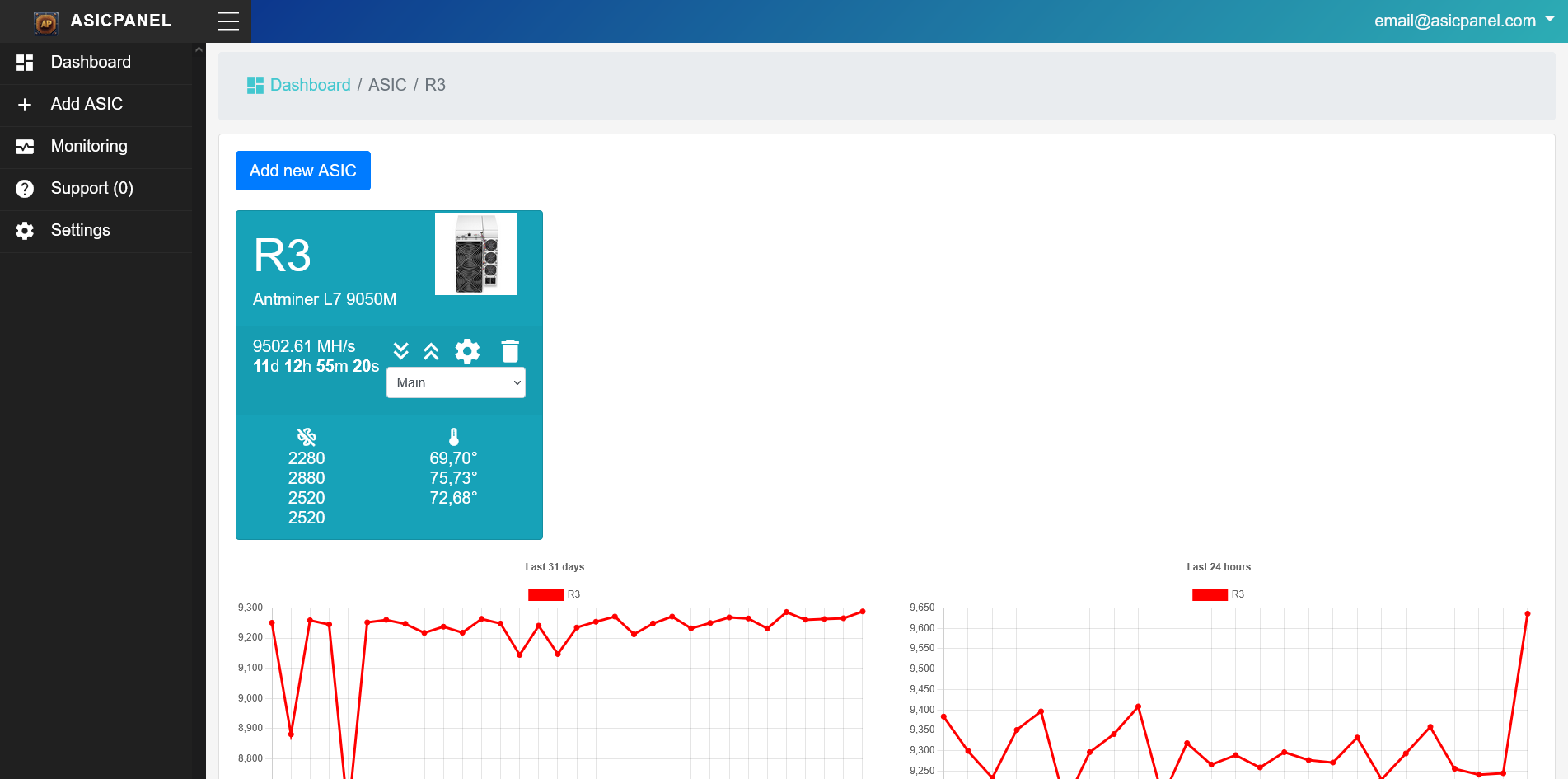Delete R3 miner with trash icon
This screenshot has width=1568, height=779.
pyautogui.click(x=510, y=351)
